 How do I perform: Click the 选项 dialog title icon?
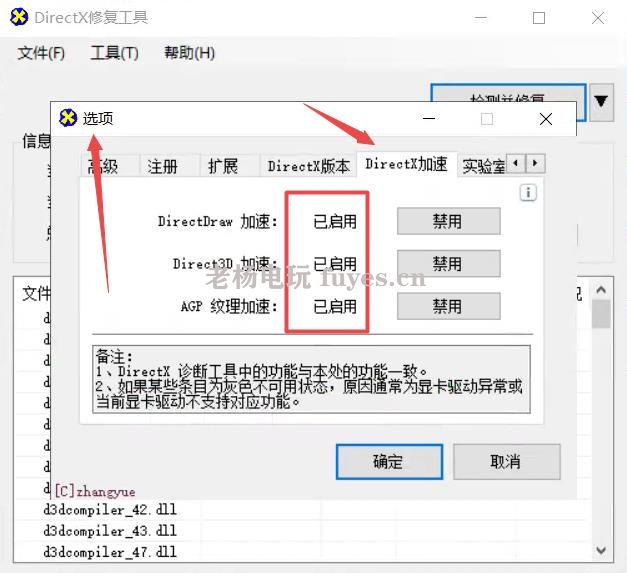point(68,118)
